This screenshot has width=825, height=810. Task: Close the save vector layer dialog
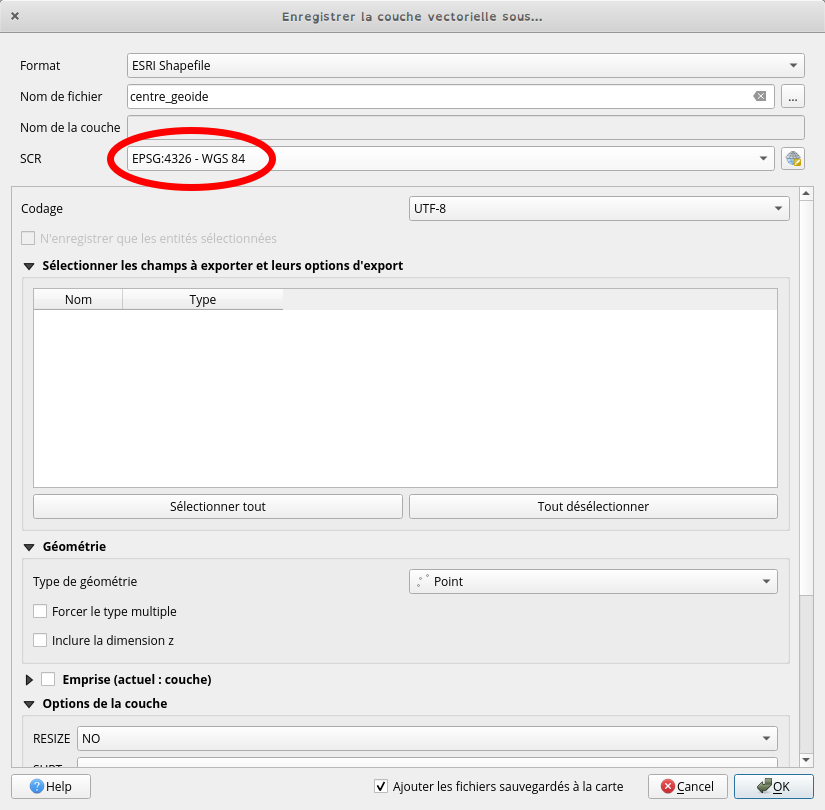[15, 16]
